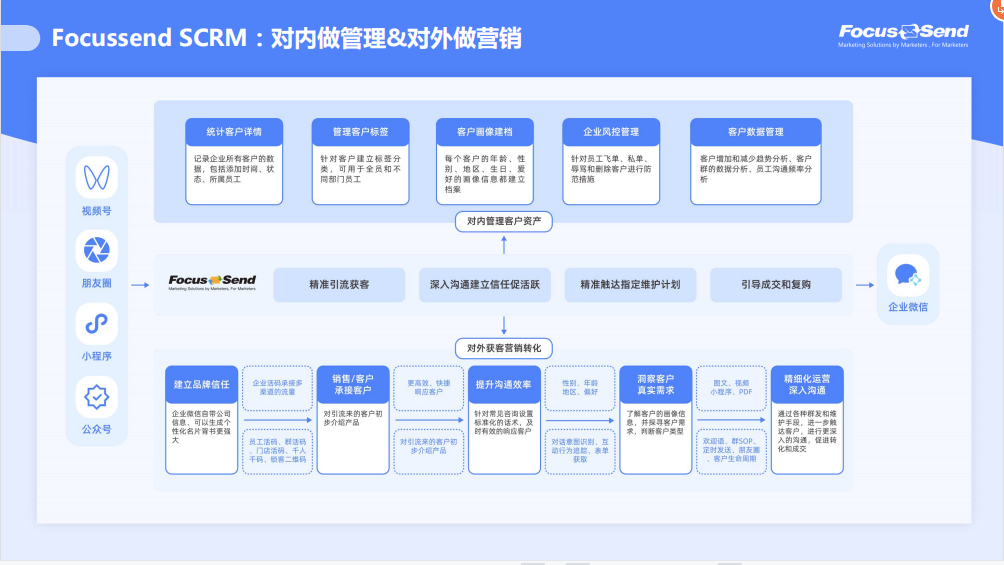Click the 引导成交和复购 step box
Viewport: 1004px width, 565px height.
pos(776,285)
